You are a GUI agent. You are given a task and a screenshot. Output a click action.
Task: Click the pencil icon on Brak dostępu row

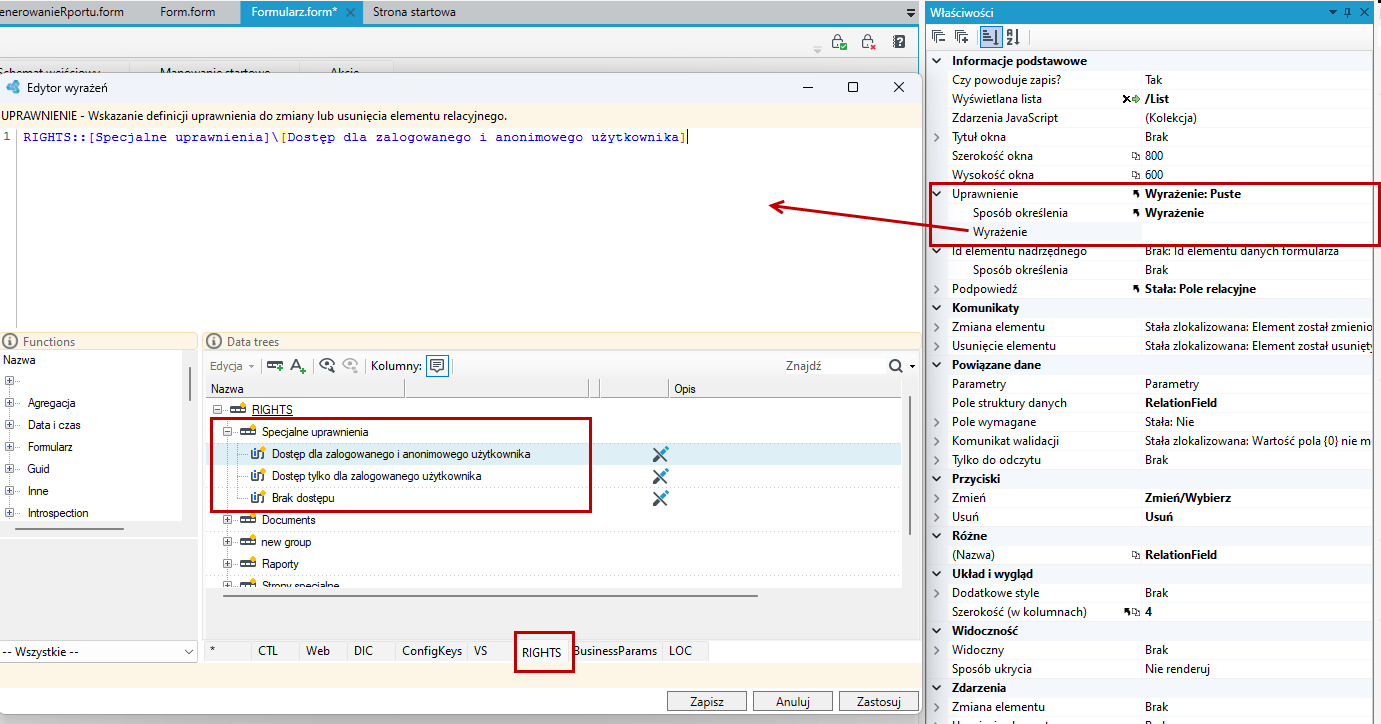(660, 498)
